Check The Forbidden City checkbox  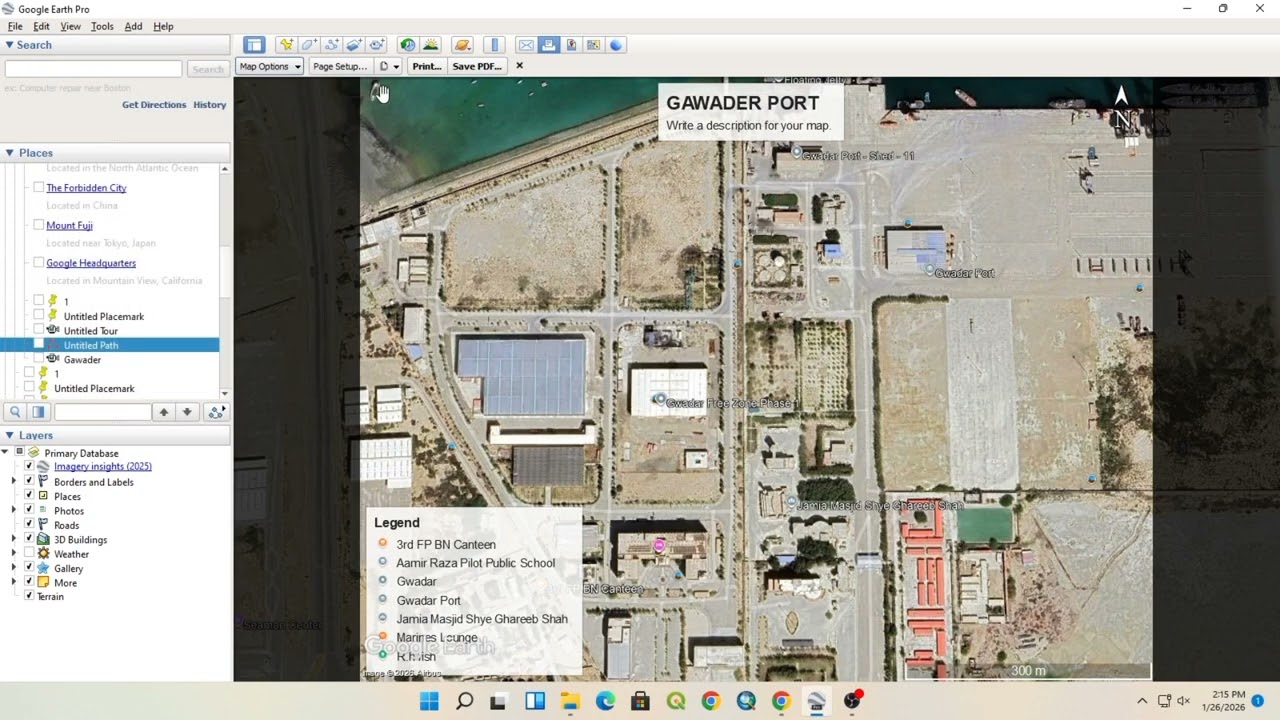[x=39, y=187]
